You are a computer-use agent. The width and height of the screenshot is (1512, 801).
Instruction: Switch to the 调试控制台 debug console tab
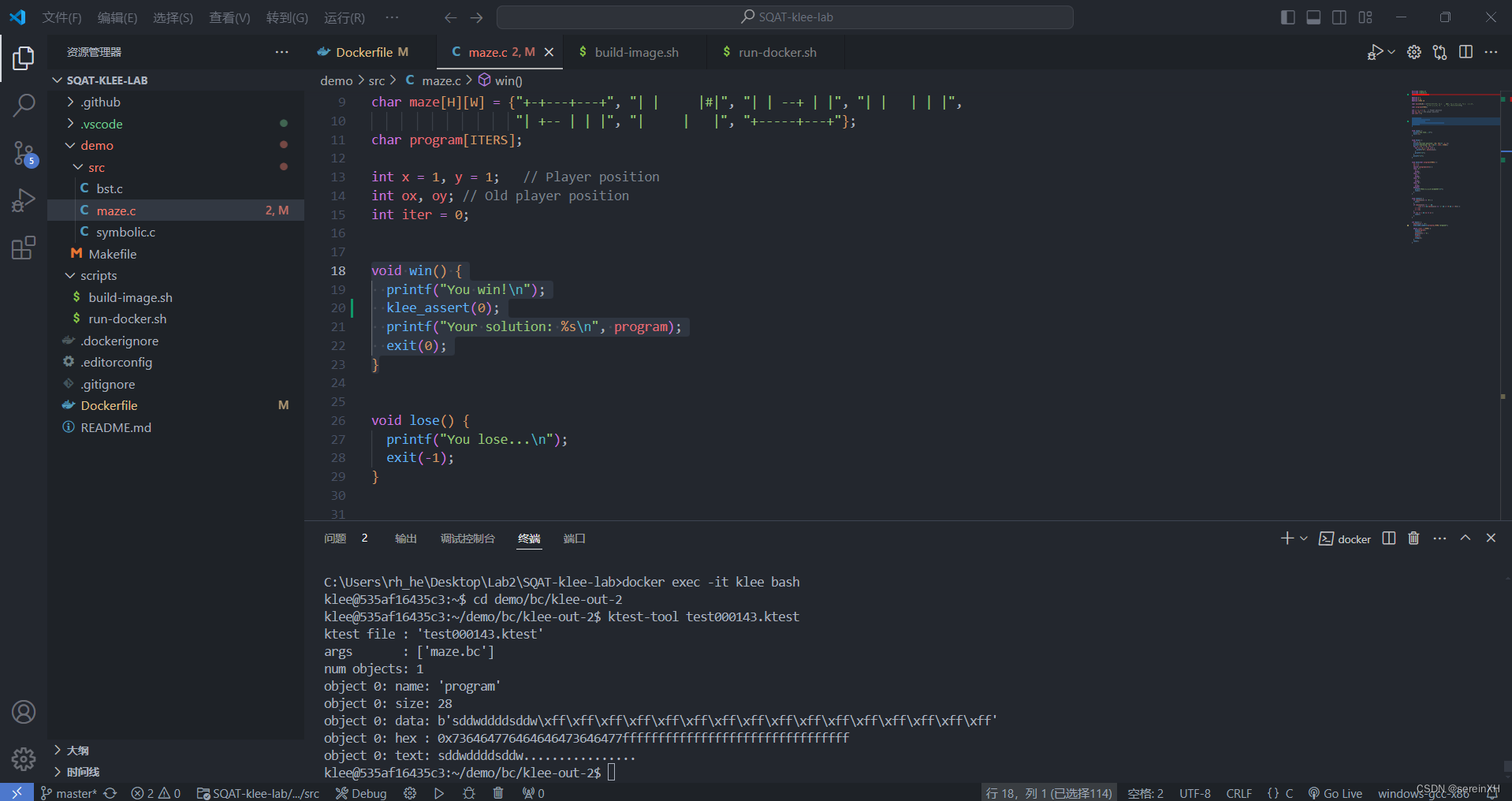pos(467,538)
